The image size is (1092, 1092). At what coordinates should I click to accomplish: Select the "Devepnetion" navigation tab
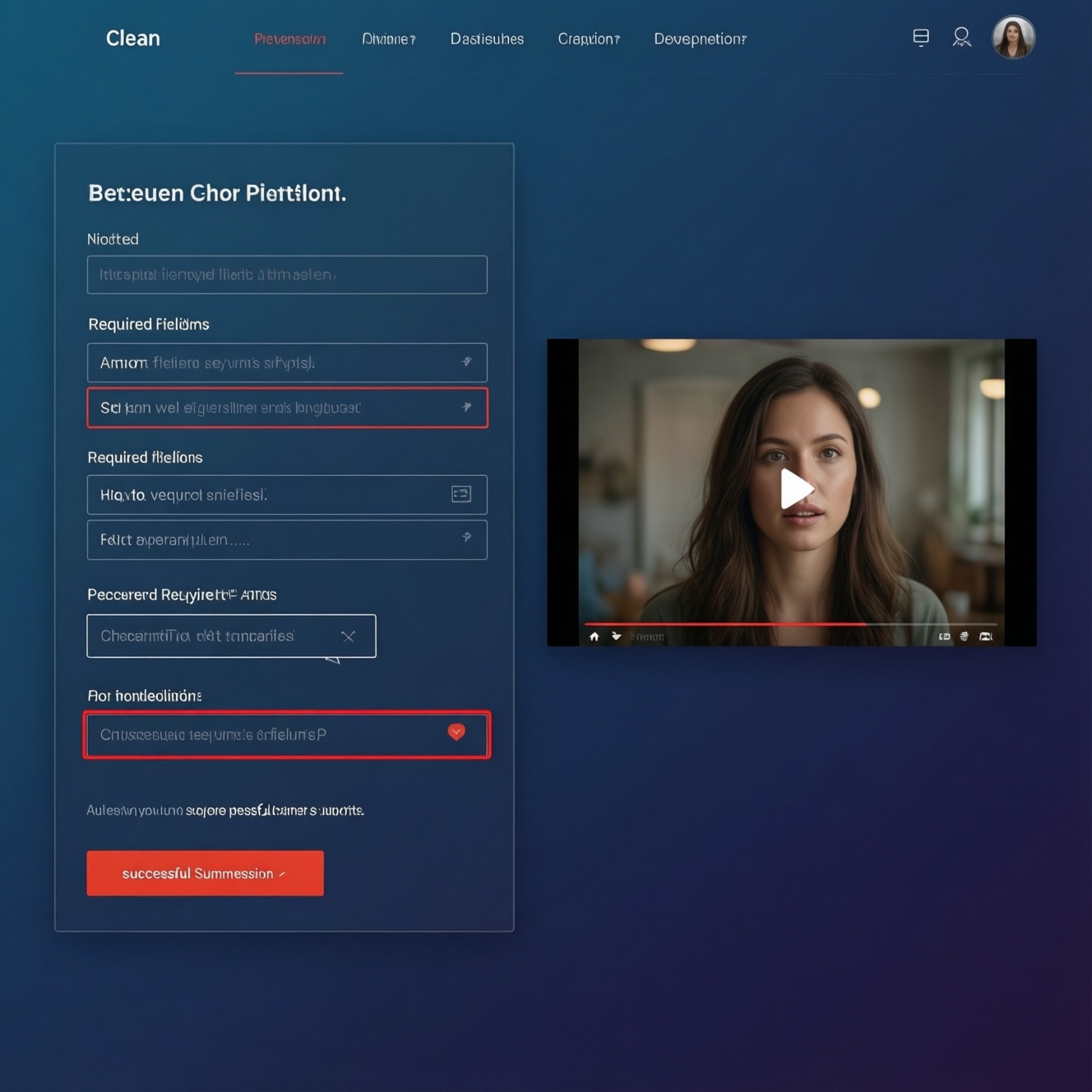[700, 39]
